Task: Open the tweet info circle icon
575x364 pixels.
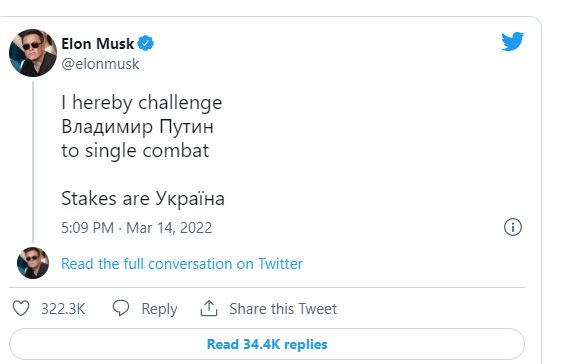Action: tap(513, 227)
